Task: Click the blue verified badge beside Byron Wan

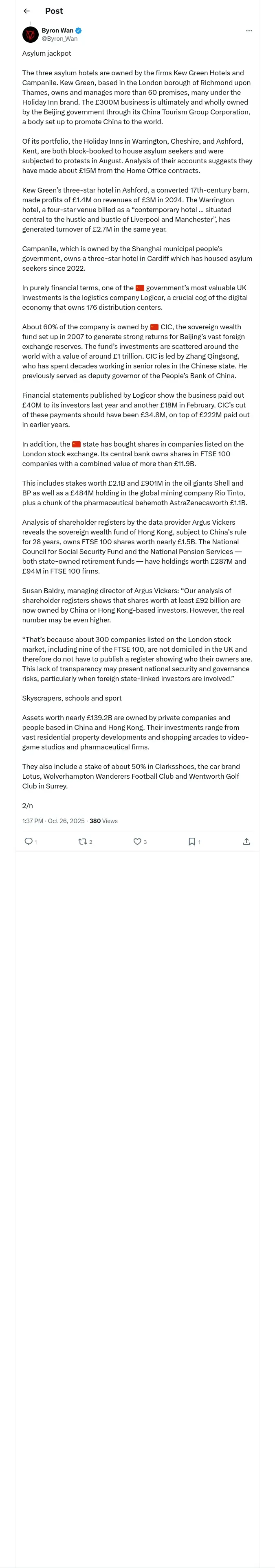Action: 79,31
